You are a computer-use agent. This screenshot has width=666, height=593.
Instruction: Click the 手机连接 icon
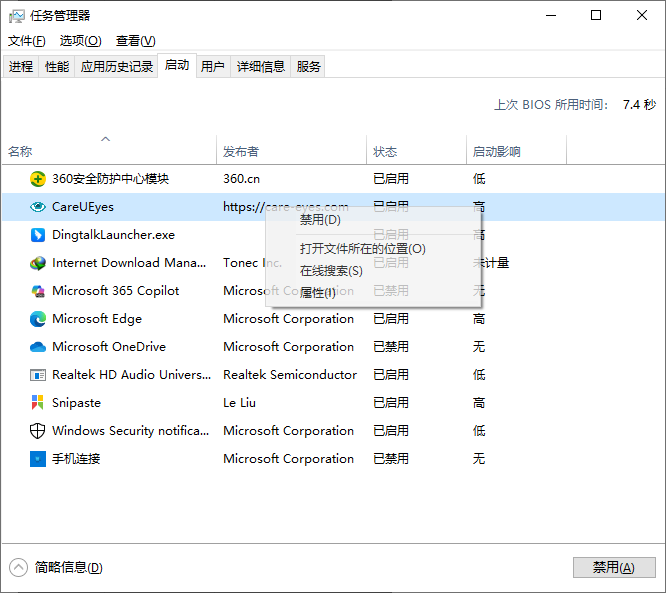[38, 459]
